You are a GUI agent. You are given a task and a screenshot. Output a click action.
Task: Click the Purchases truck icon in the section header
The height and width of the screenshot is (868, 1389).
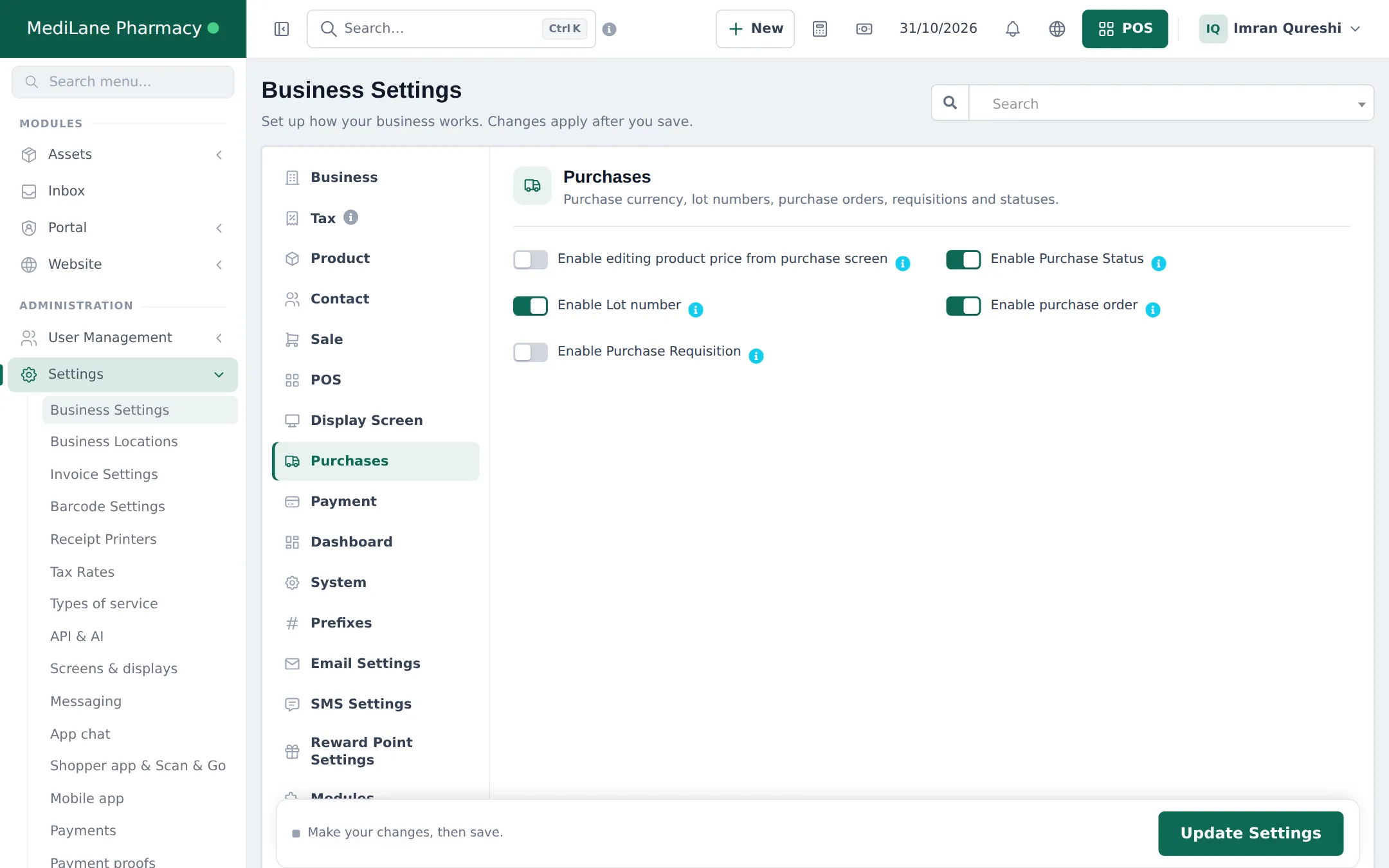click(532, 186)
